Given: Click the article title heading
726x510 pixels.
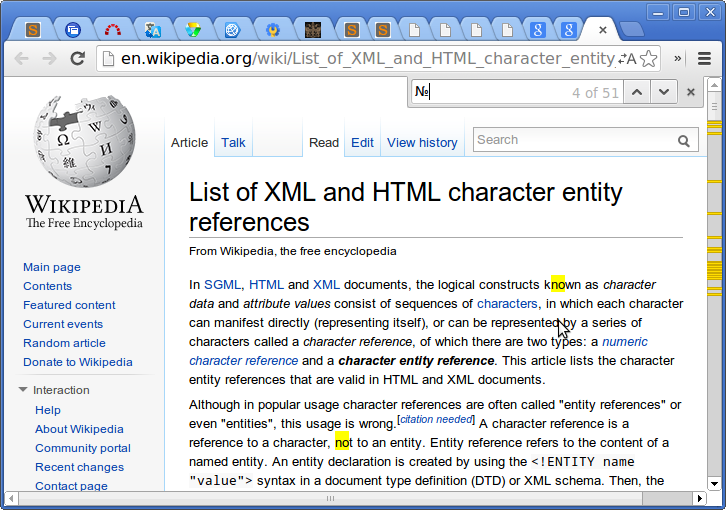Looking at the screenshot, I should 406,207.
